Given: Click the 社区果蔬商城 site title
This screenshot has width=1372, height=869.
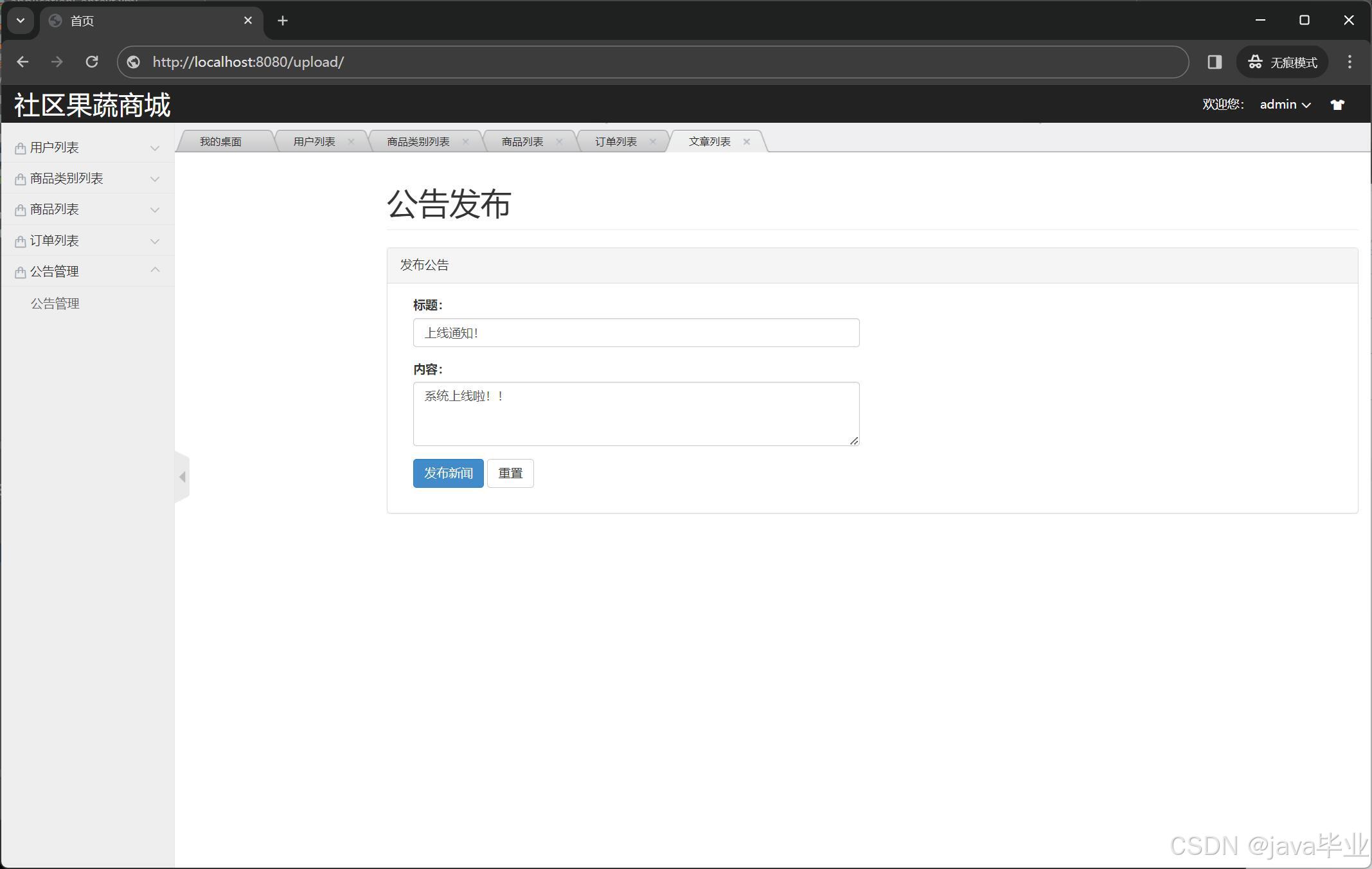Looking at the screenshot, I should [x=93, y=105].
